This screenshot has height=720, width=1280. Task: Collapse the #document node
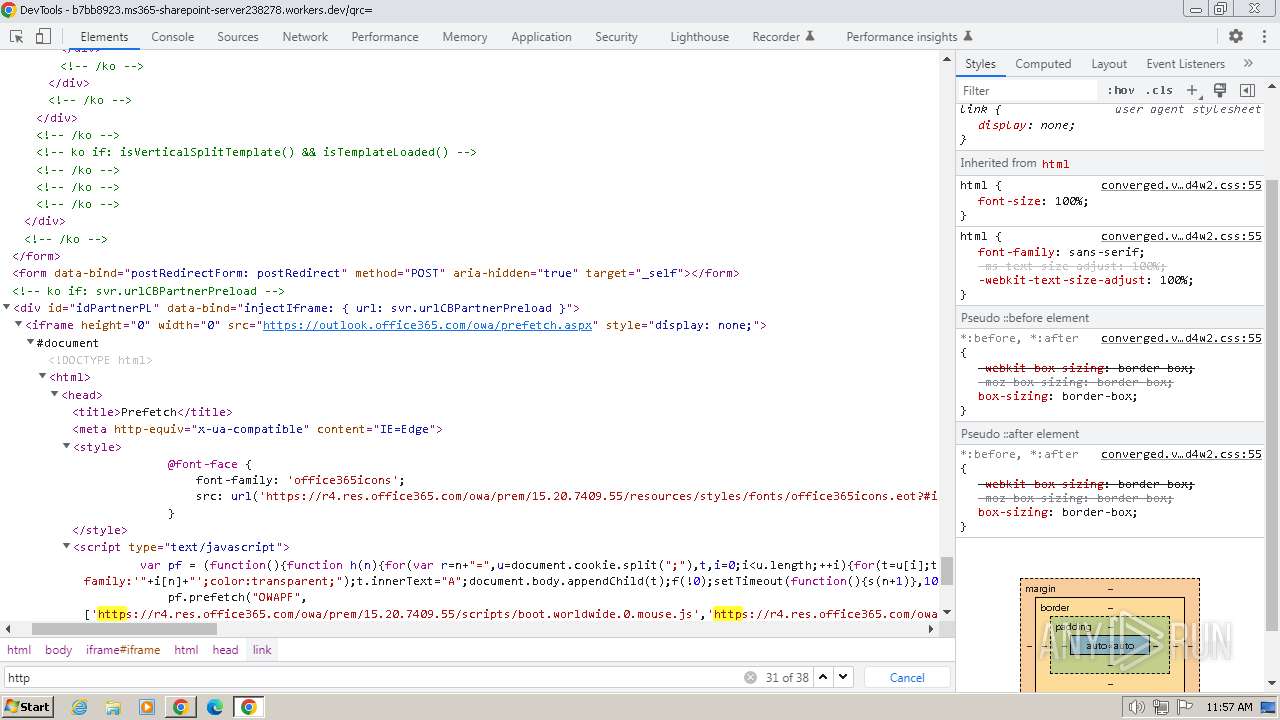(x=31, y=343)
